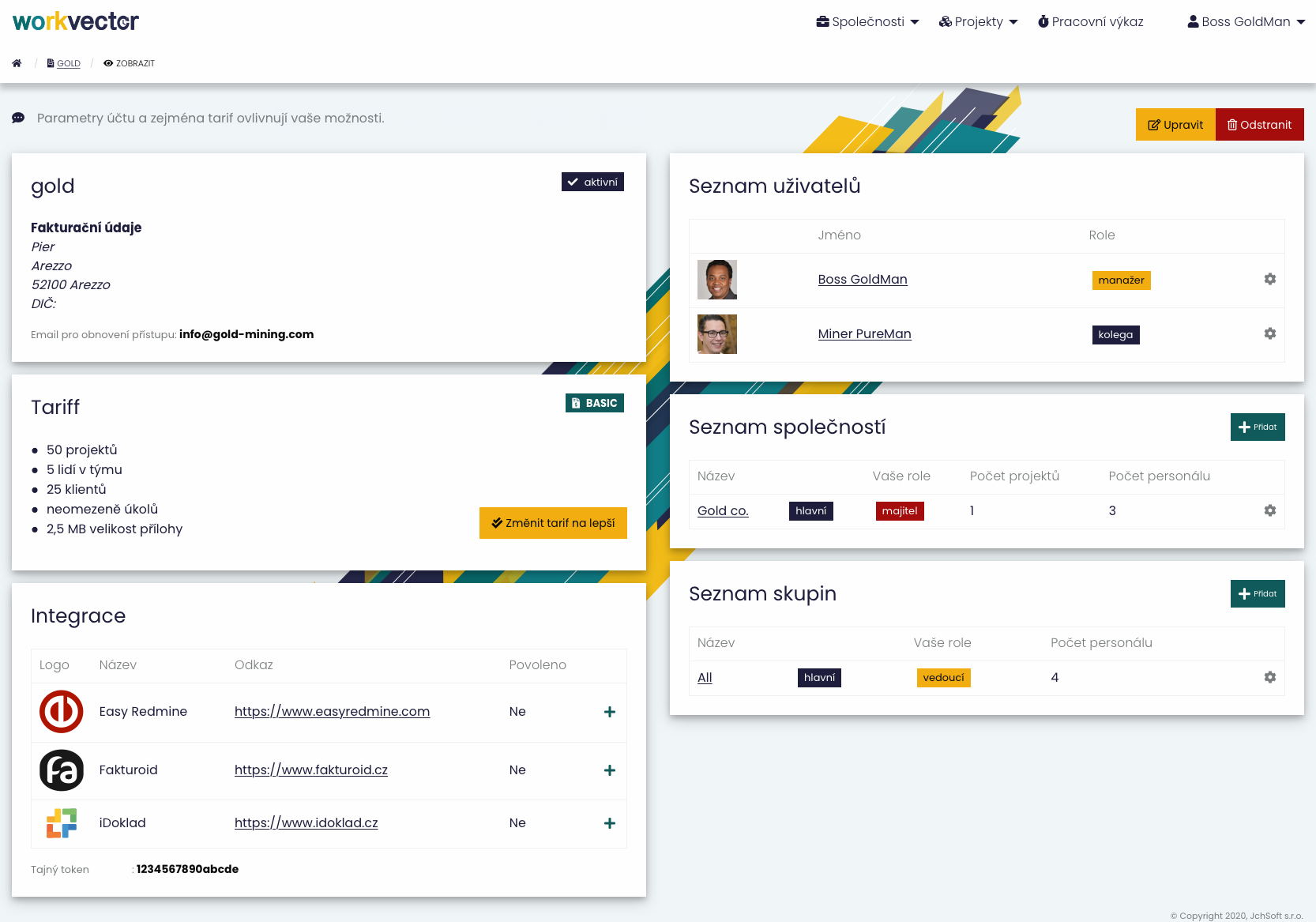Open Miner PureMan user link
Viewport: 1316px width, 922px height.
[x=864, y=334]
